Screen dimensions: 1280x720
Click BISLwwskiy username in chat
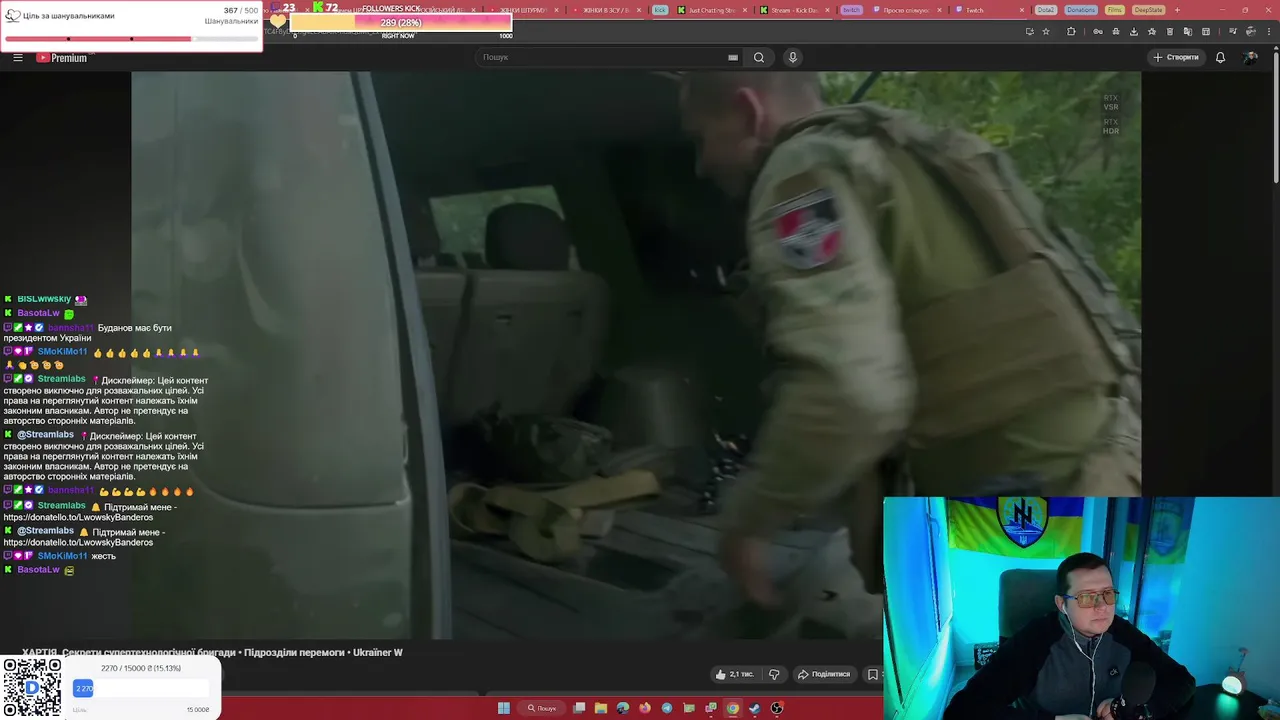click(44, 299)
